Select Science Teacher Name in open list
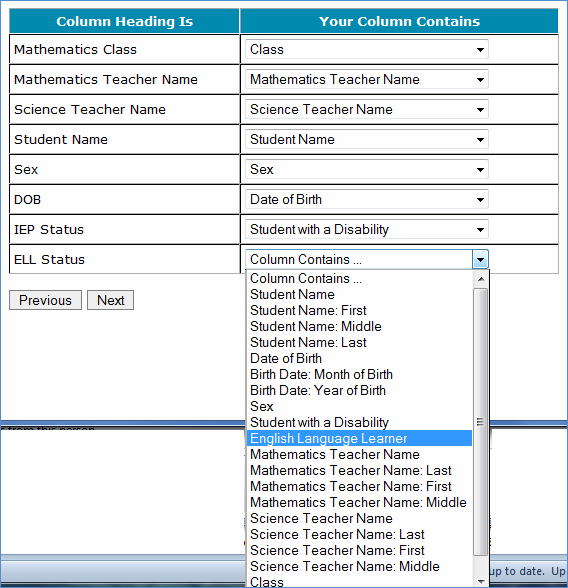568x588 pixels. click(x=359, y=518)
